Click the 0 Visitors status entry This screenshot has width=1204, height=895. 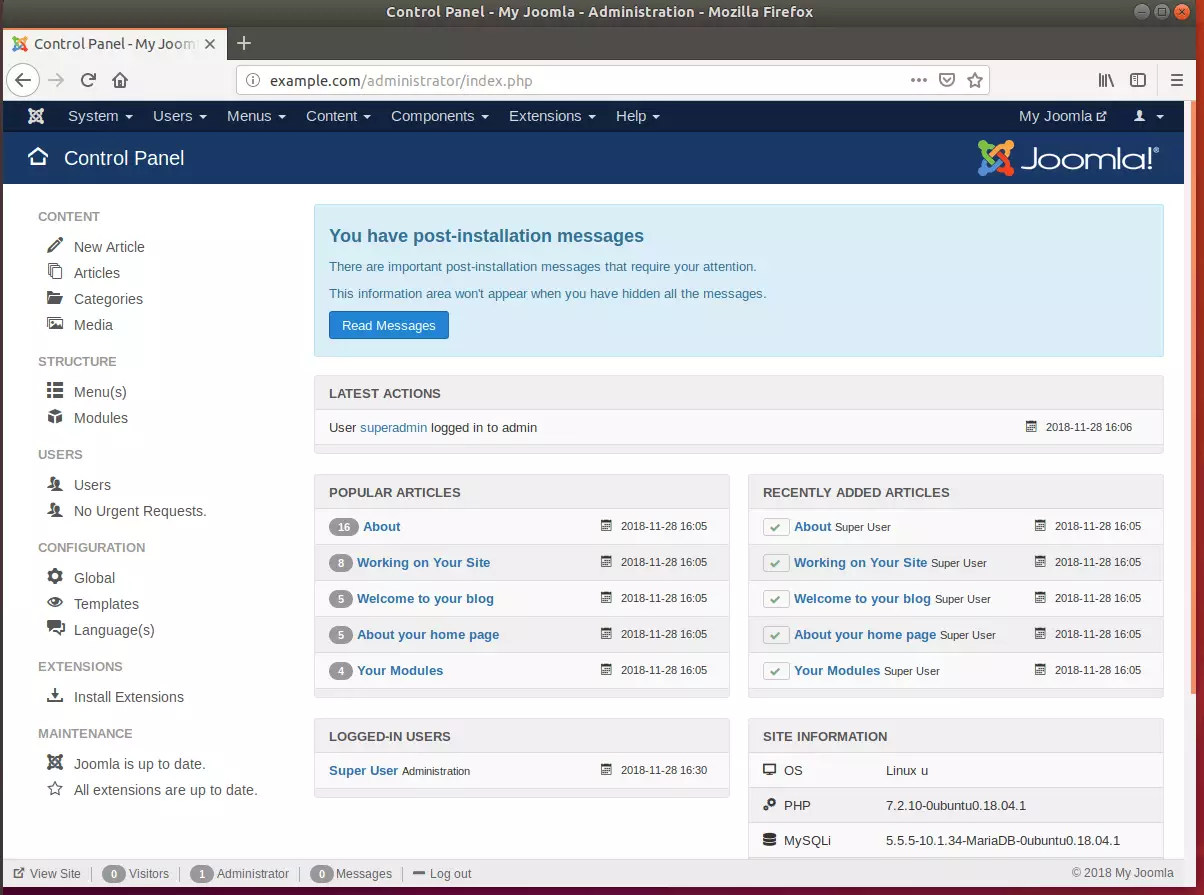tap(135, 873)
